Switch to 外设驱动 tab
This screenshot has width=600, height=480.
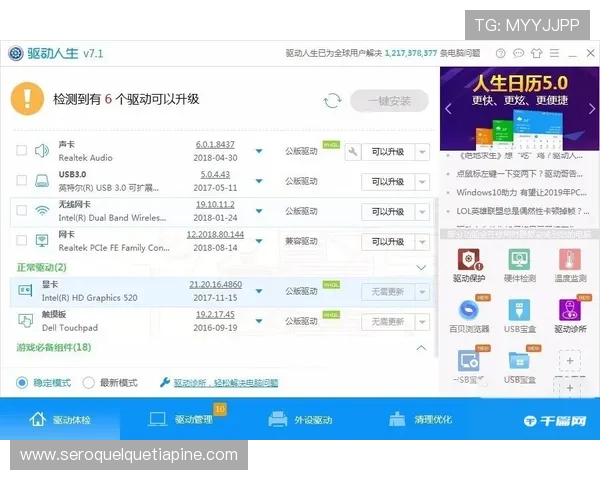(300, 419)
